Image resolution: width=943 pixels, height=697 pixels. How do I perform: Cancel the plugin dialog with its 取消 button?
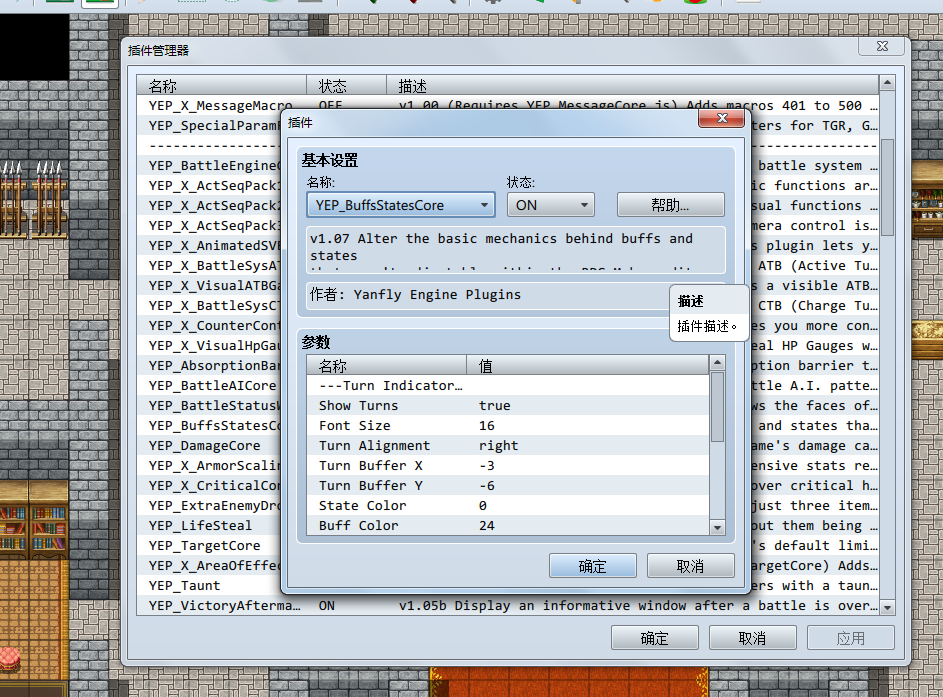(x=690, y=566)
